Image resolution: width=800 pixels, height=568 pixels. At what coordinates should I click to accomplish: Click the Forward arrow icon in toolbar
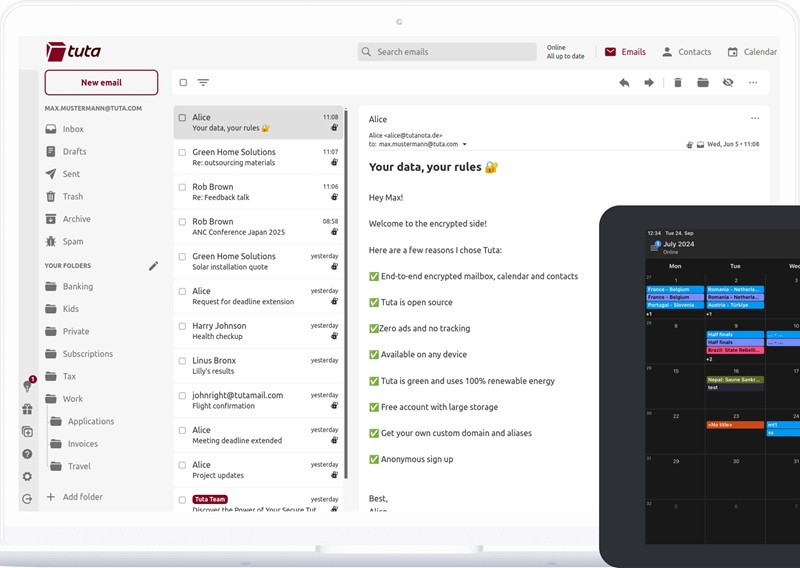pos(649,83)
